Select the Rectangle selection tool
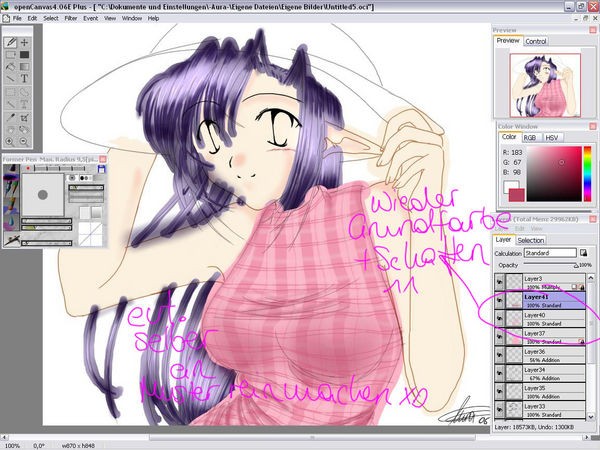This screenshot has width=600, height=450. pos(10,91)
